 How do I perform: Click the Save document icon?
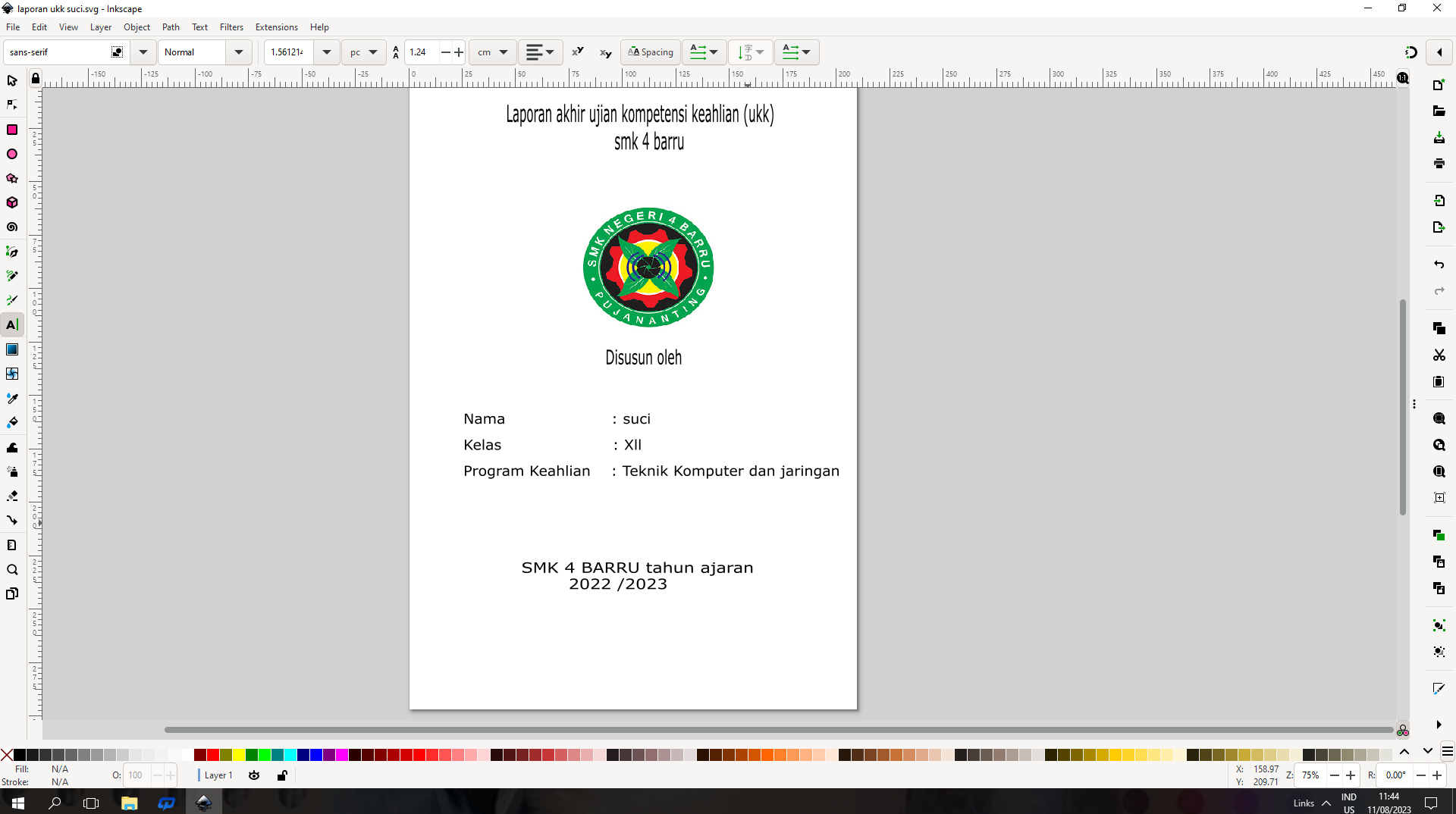pyautogui.click(x=1439, y=137)
